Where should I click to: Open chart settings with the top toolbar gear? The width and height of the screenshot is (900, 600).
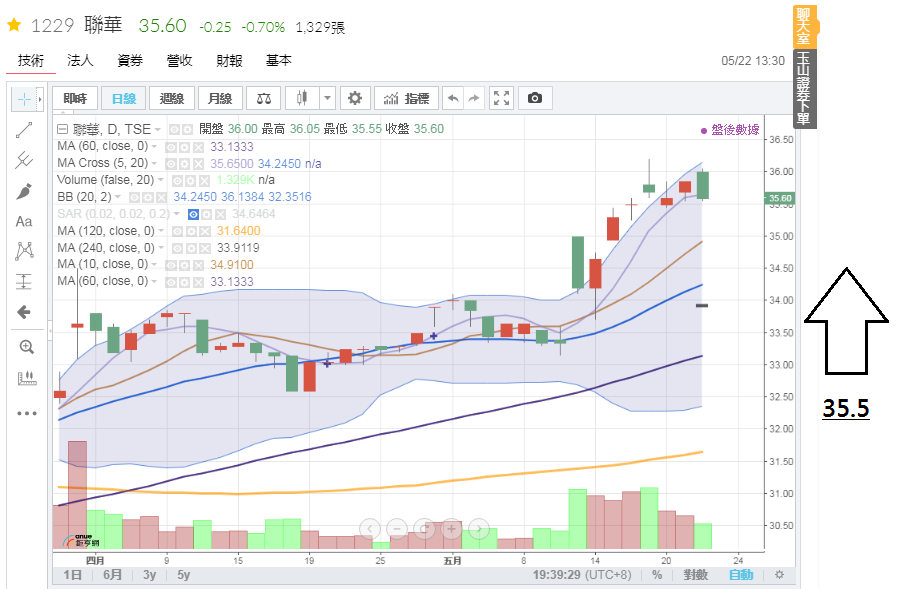click(355, 98)
